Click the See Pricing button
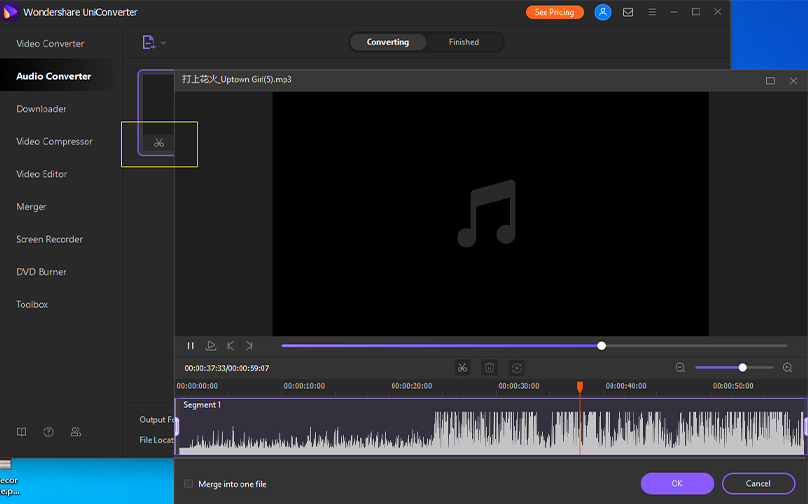Screen dimensions: 808x504 (x=554, y=12)
